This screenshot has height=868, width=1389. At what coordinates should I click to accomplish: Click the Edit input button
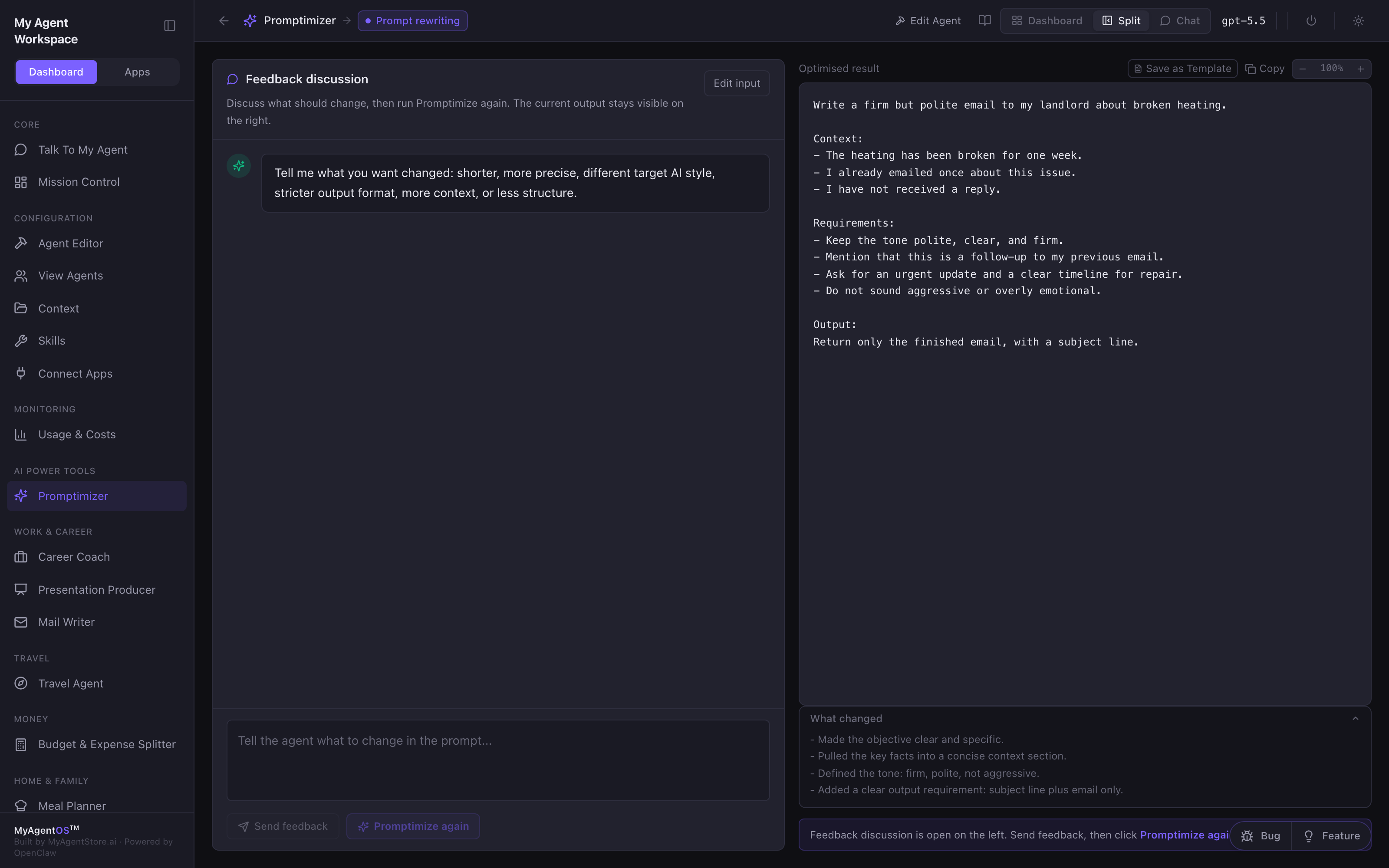coord(737,83)
